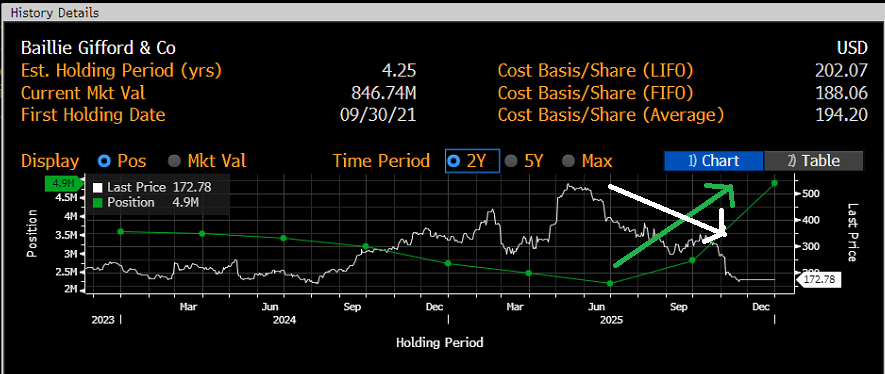Click the Average cost basis value 194.20
This screenshot has height=374, width=885.
pos(841,115)
